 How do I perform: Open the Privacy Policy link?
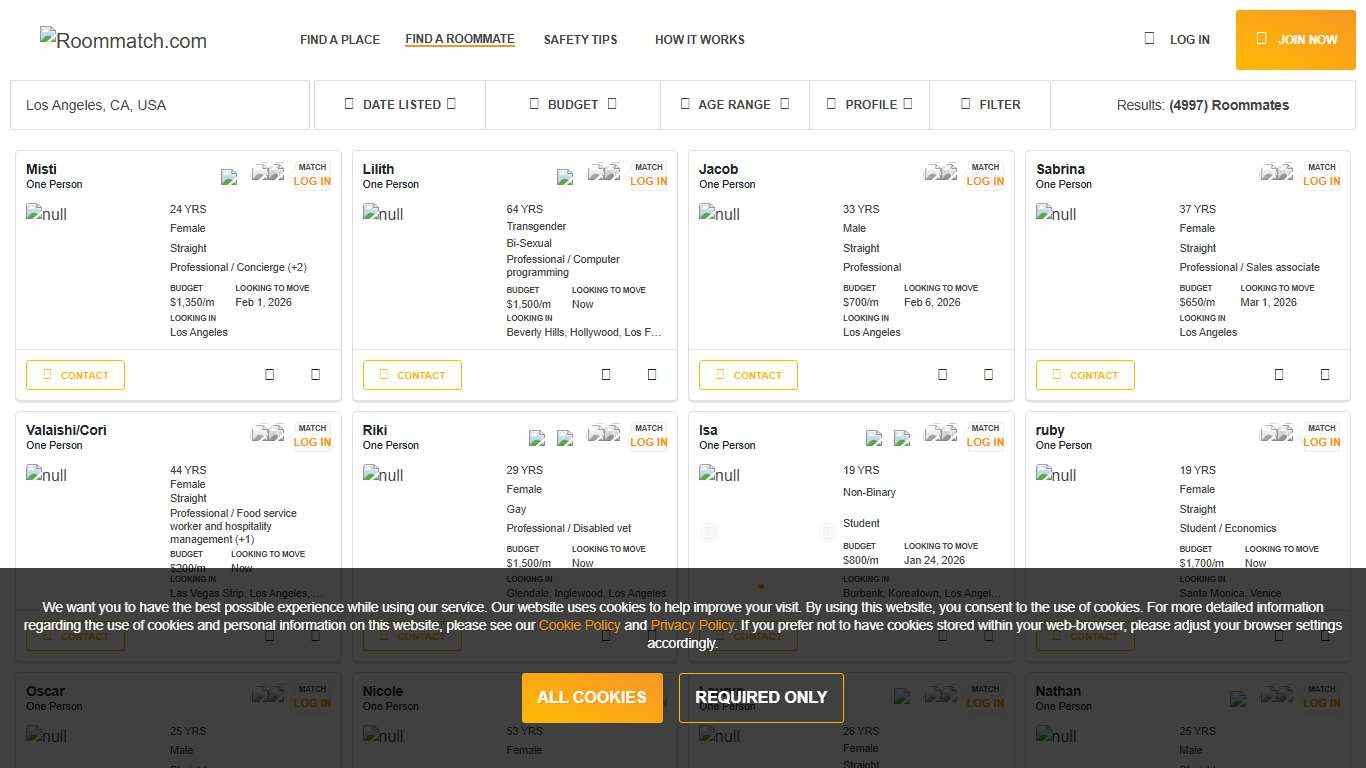coord(692,625)
